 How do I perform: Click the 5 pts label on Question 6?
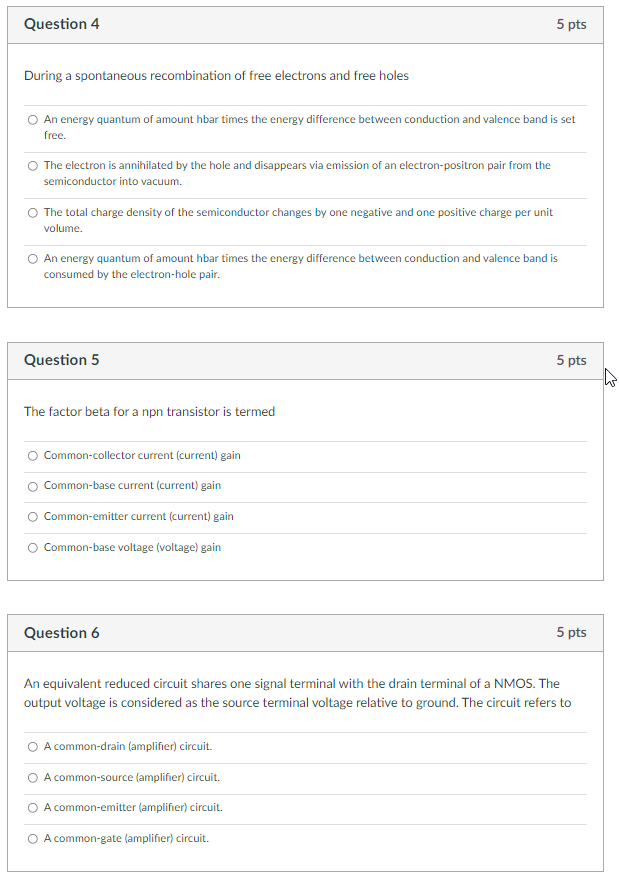[x=571, y=632]
